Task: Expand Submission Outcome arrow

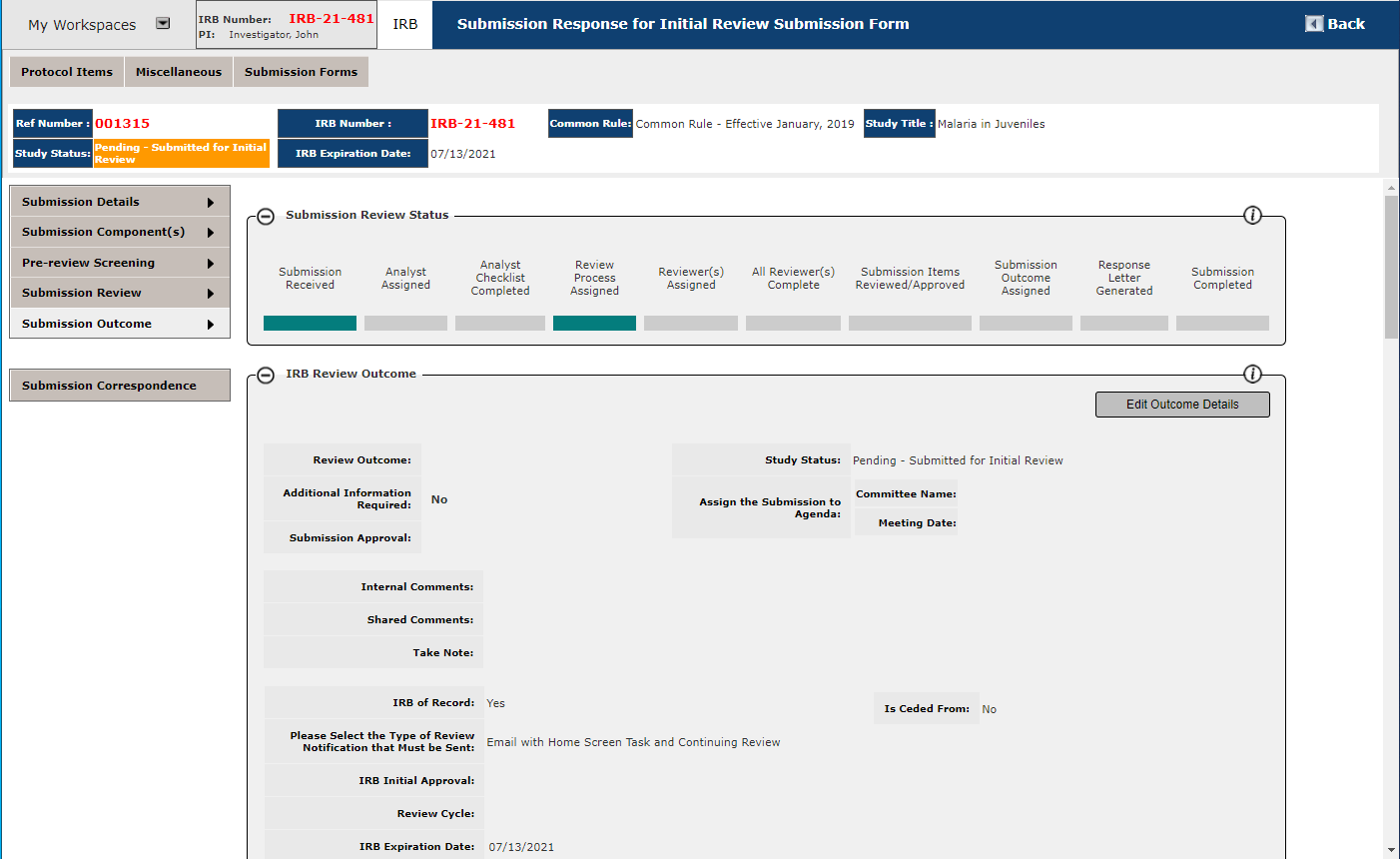Action: (x=211, y=325)
